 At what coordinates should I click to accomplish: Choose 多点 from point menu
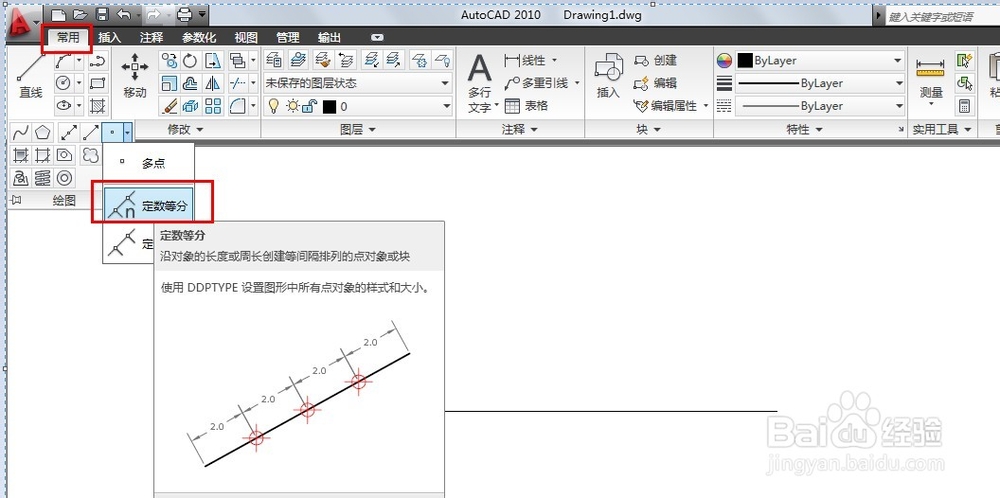coord(148,163)
